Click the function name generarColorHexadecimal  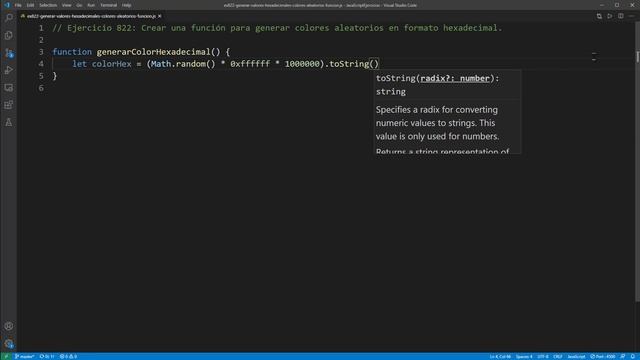point(153,52)
